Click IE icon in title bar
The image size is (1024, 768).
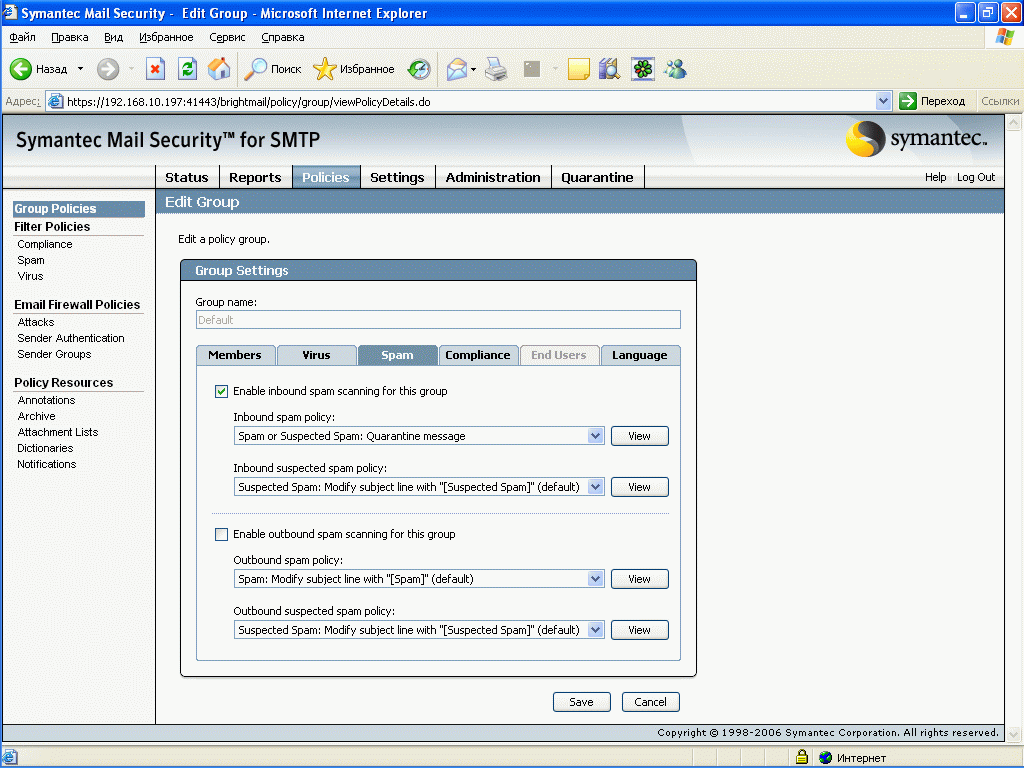pos(10,12)
